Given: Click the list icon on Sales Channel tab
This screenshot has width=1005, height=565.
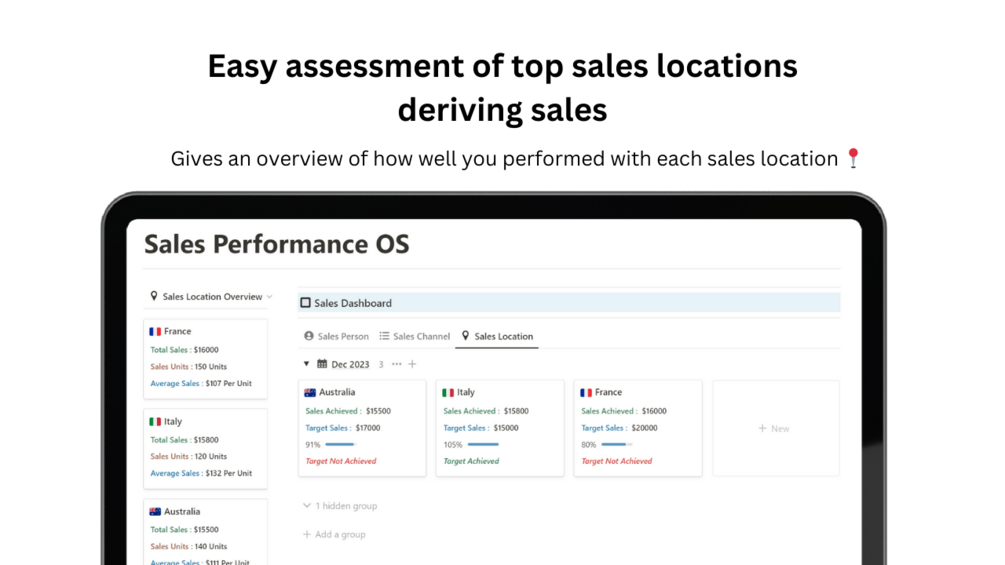Looking at the screenshot, I should pos(384,336).
